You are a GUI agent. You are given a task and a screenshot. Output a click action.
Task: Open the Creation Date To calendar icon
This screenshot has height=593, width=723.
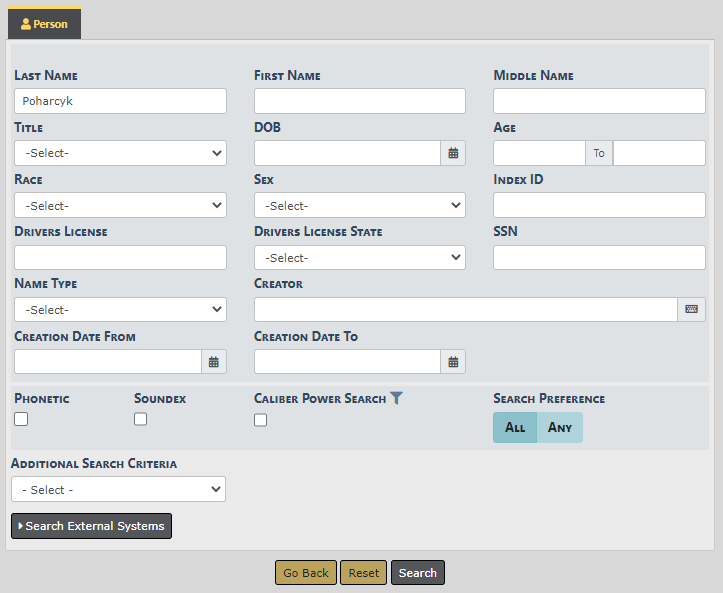point(453,362)
